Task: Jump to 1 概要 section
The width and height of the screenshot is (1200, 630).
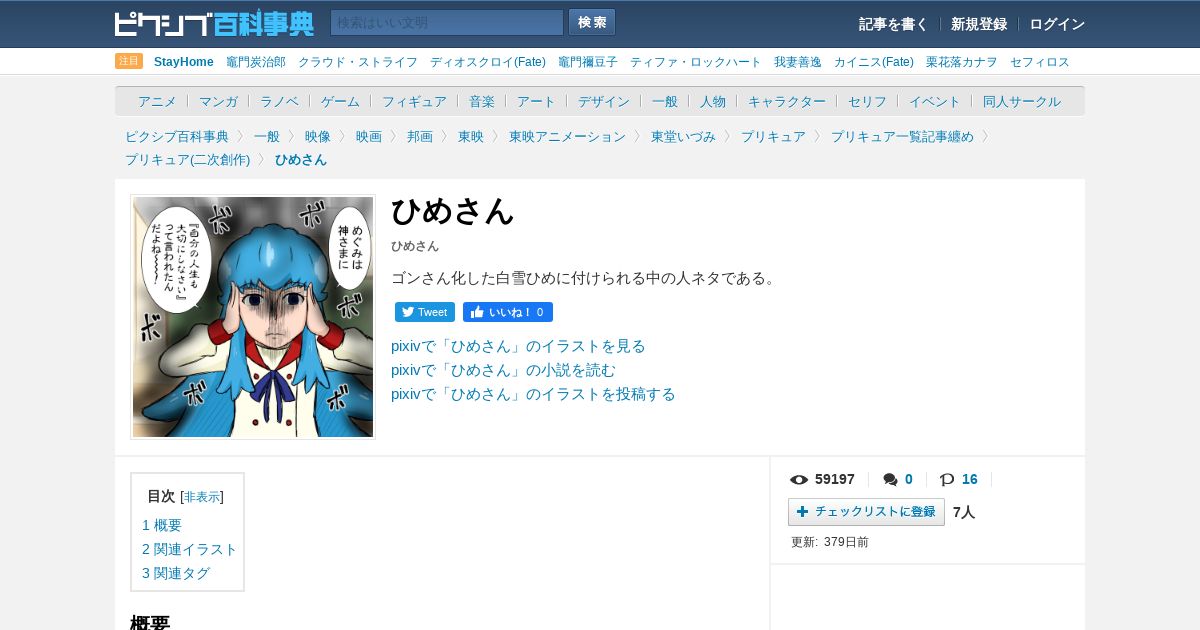Action: coord(162,525)
